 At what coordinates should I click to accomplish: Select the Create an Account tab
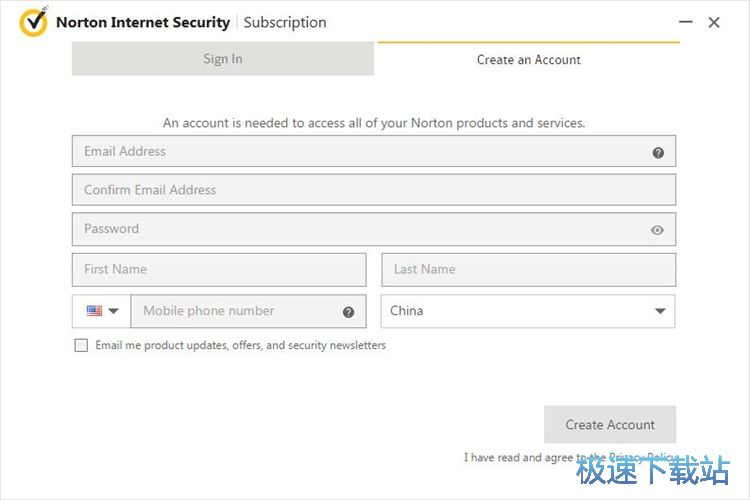pos(528,59)
